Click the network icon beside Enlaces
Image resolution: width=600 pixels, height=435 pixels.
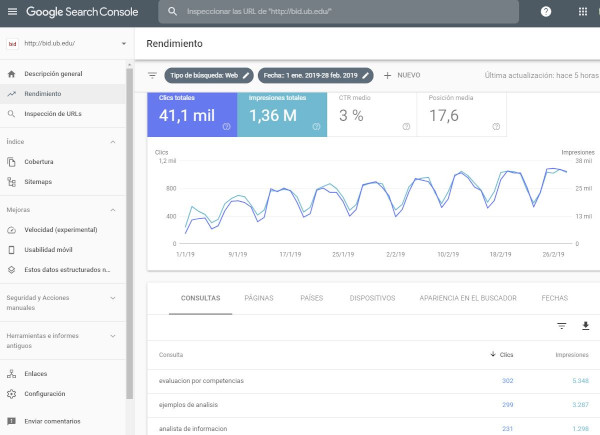(x=11, y=374)
